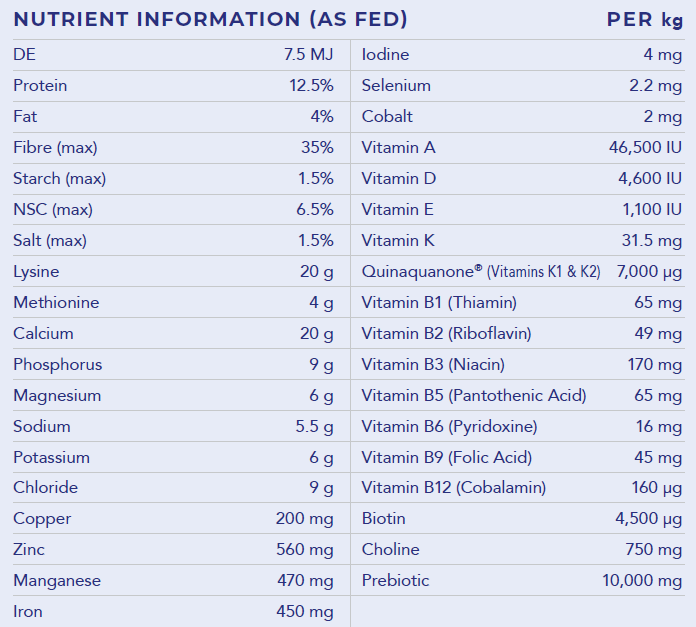Viewport: 696px width, 627px height.
Task: Click the Copper 200 mg value
Action: tap(304, 519)
